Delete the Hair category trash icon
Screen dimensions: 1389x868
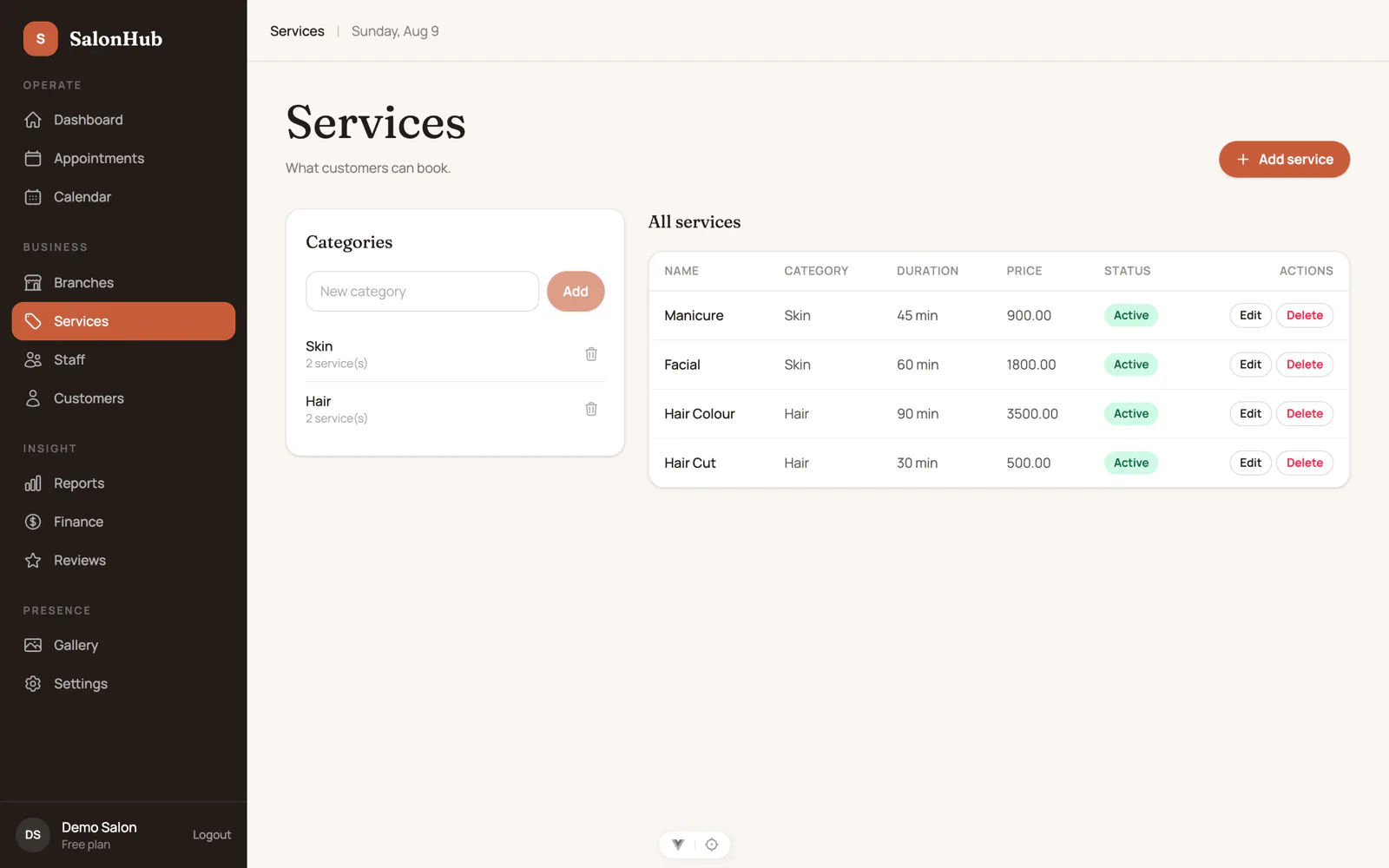(x=591, y=409)
